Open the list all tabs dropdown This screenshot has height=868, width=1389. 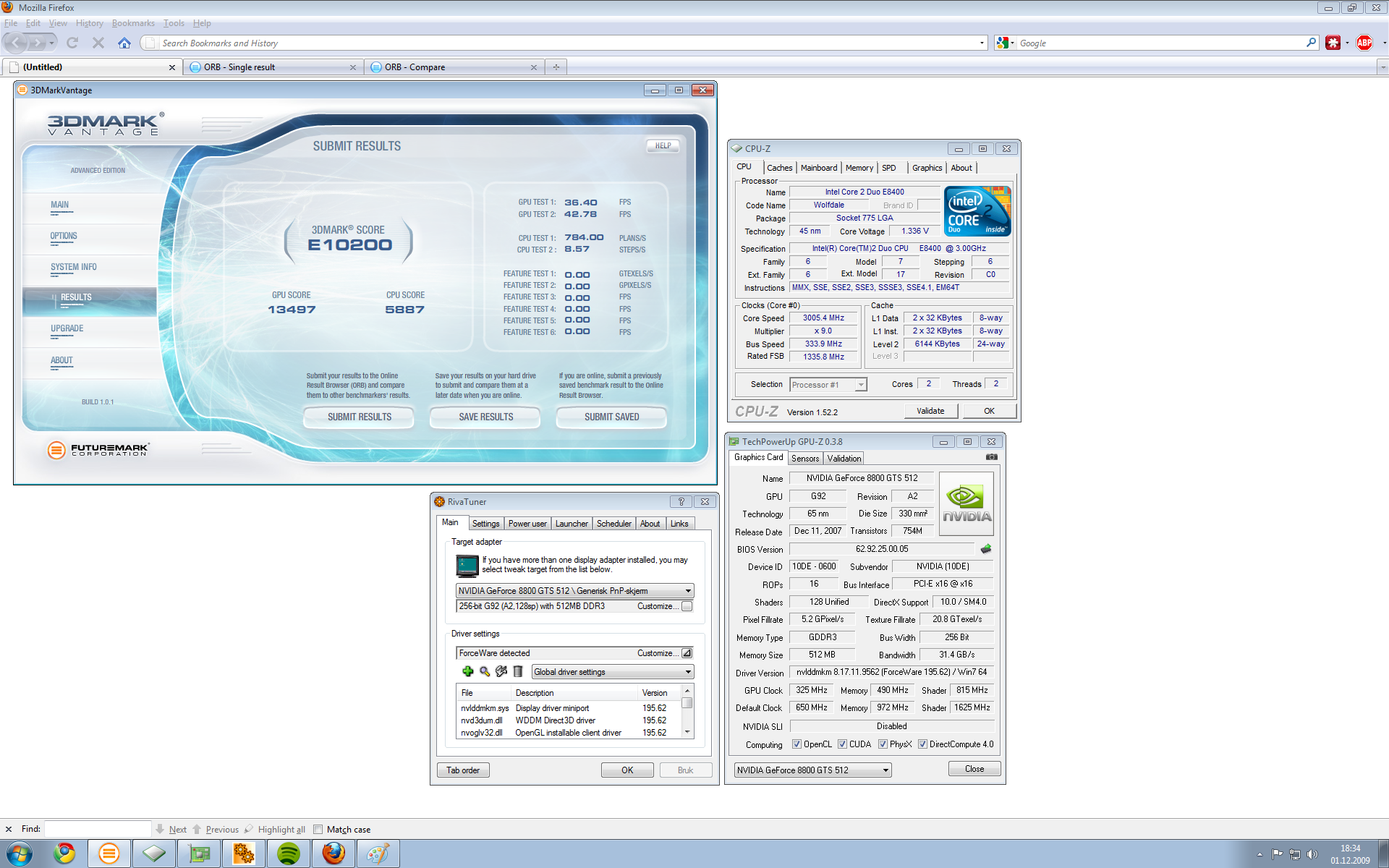coord(1382,67)
